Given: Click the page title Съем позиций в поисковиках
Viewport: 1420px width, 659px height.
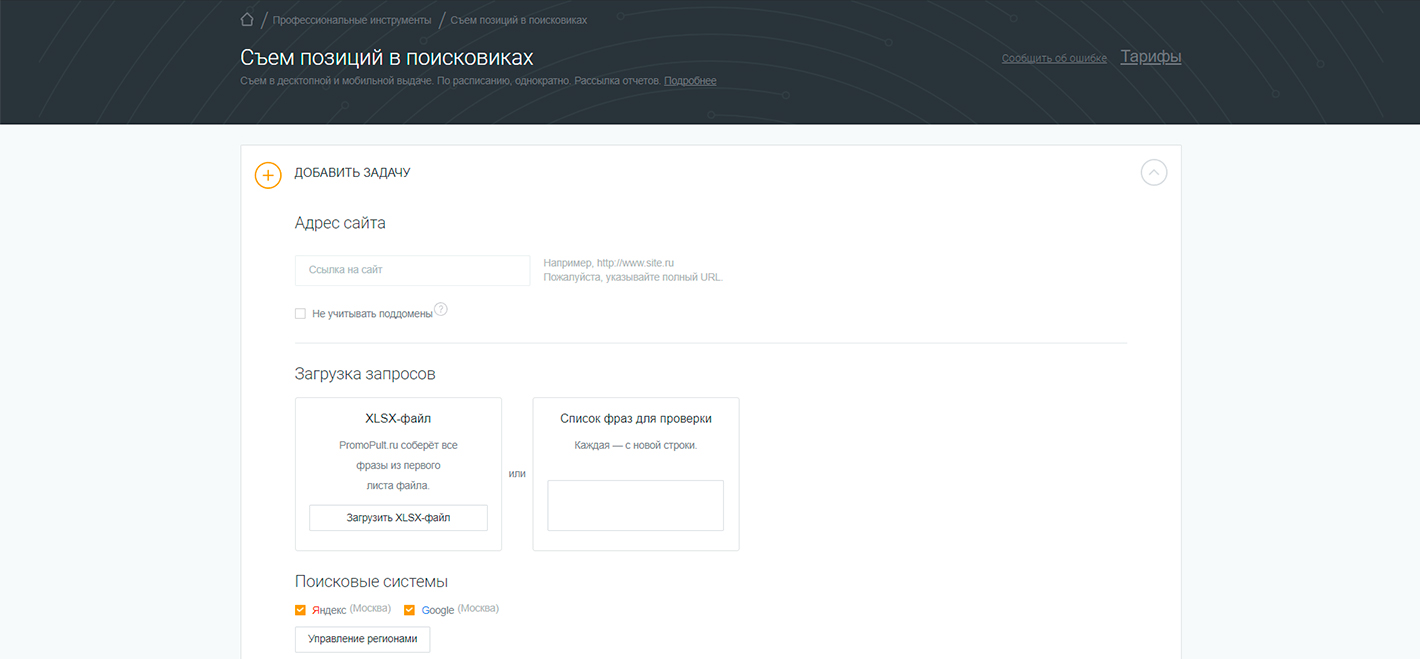Looking at the screenshot, I should [387, 57].
